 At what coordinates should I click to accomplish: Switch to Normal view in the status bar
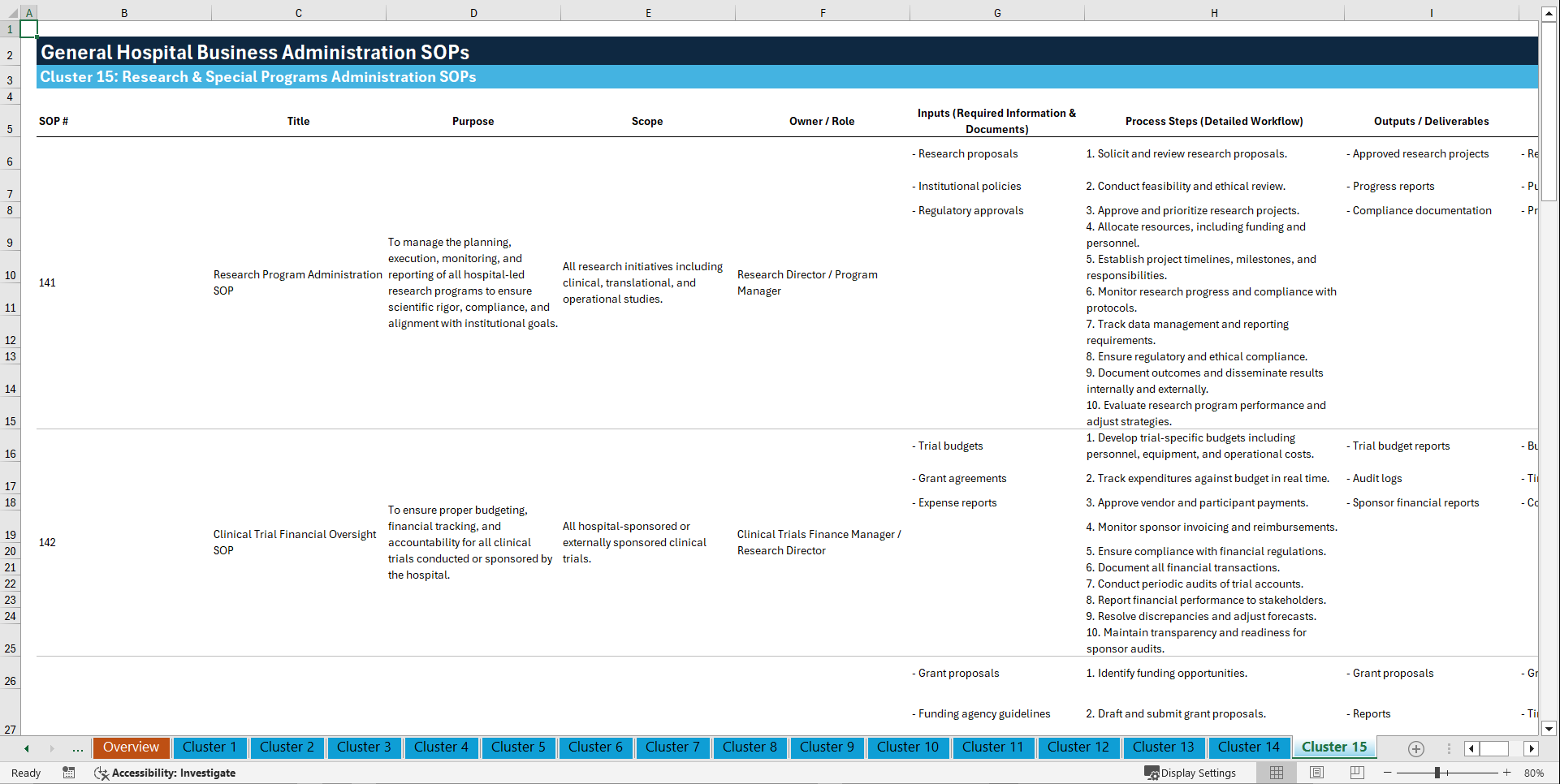pos(1276,773)
